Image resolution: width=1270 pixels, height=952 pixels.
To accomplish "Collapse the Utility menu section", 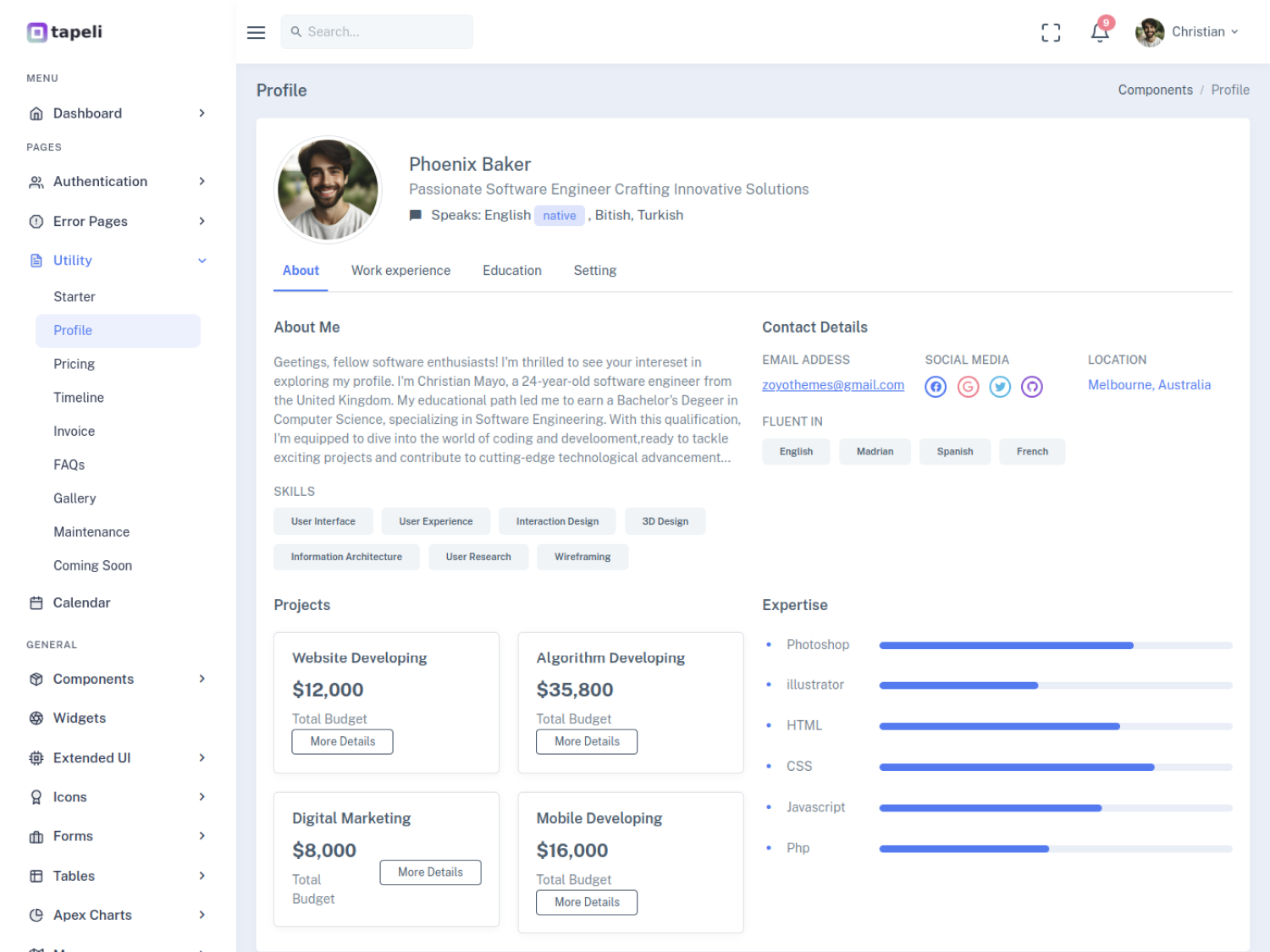I will [202, 261].
